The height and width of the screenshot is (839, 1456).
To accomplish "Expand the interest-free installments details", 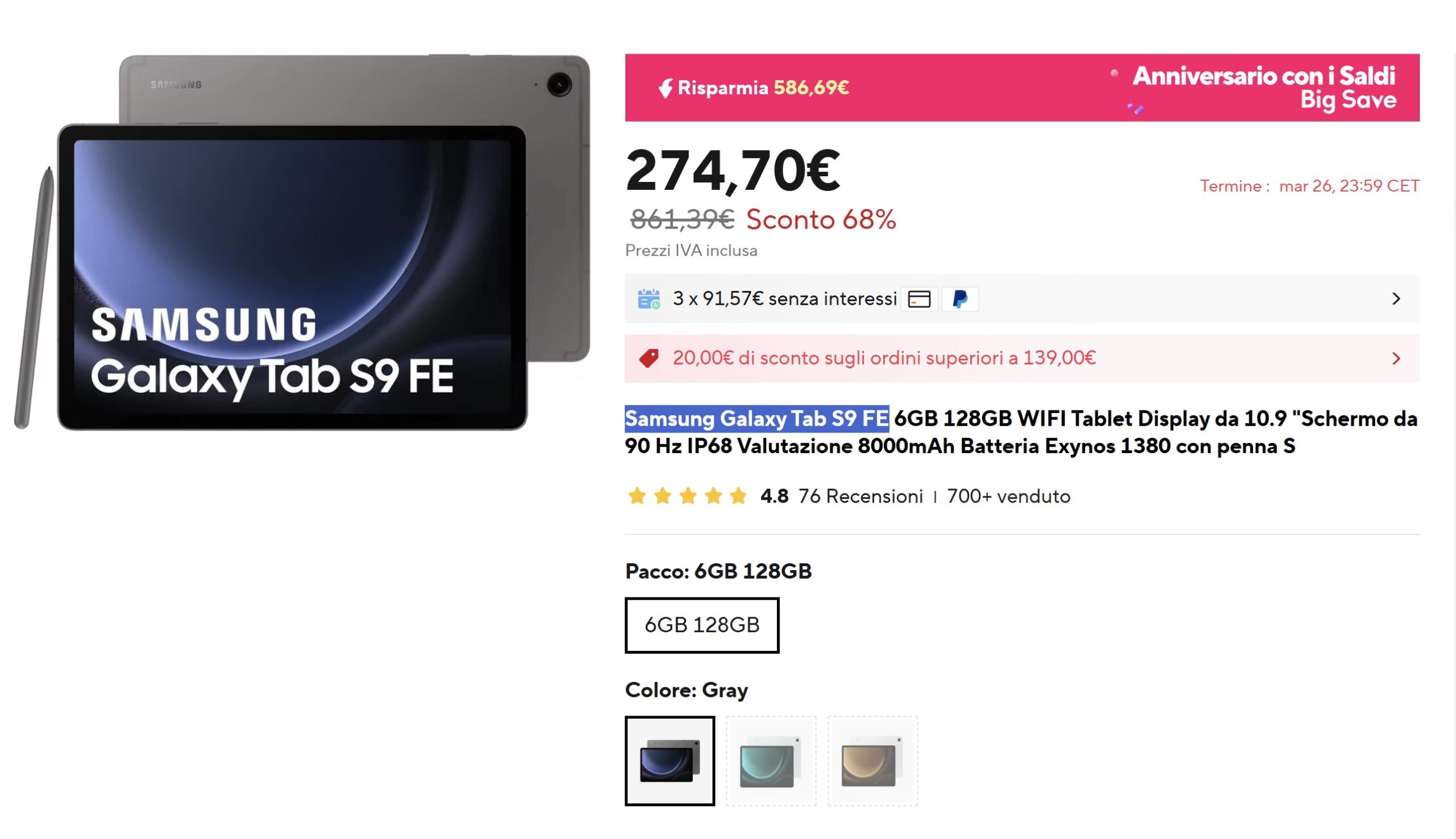I will point(1396,299).
